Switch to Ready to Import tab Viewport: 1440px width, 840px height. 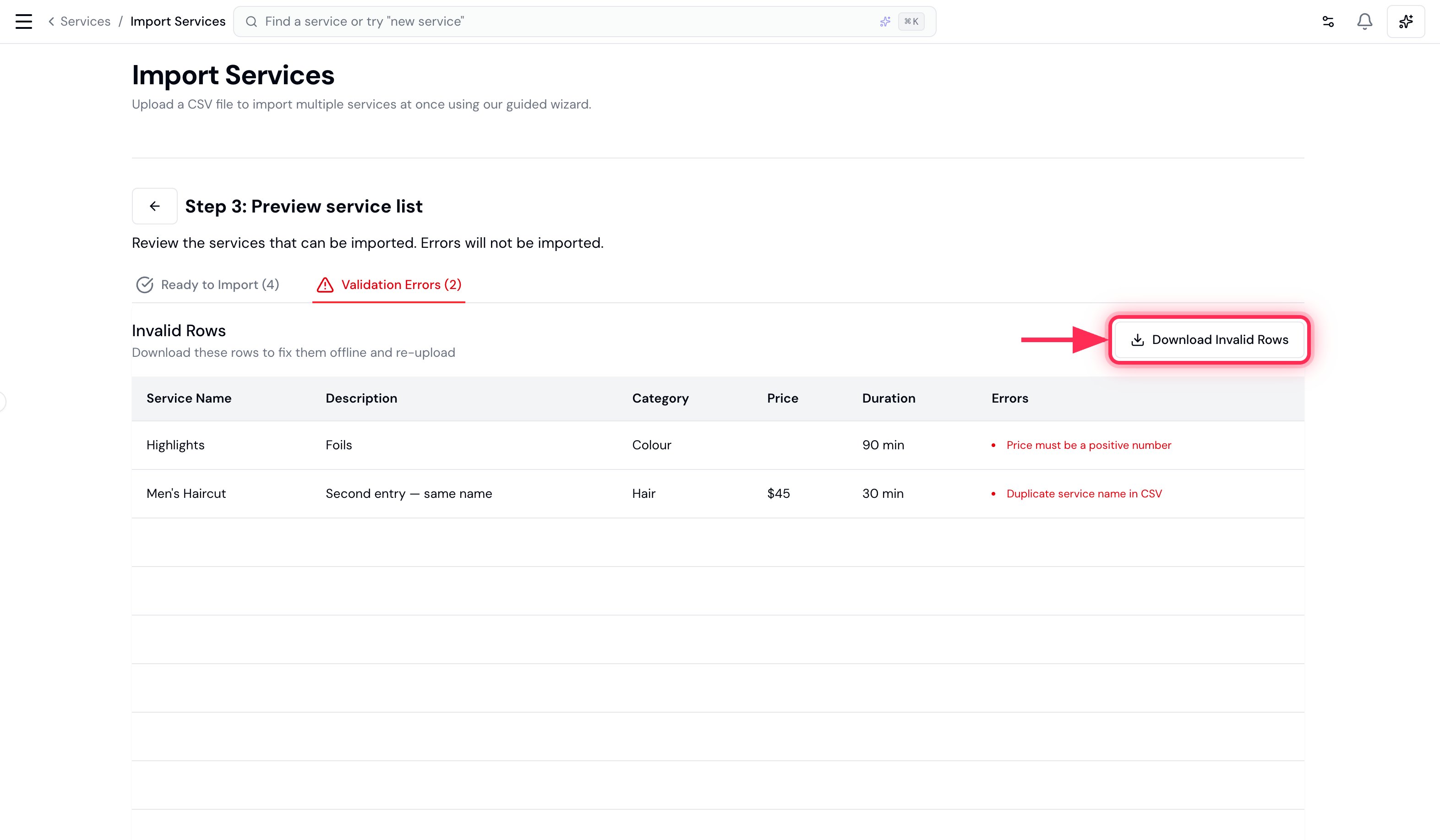click(x=207, y=284)
